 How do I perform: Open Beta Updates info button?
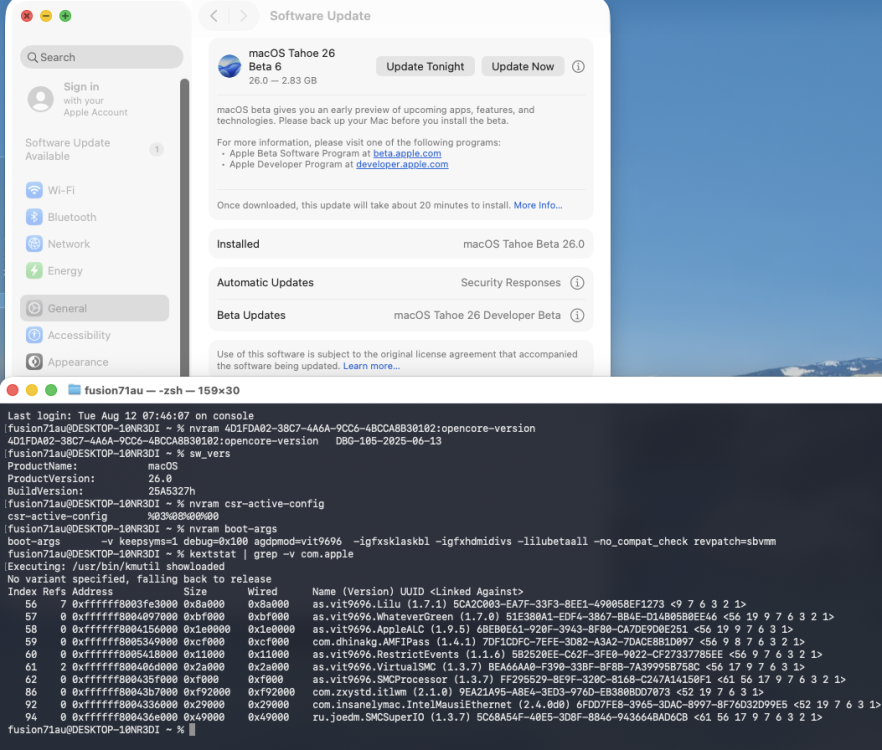tap(577, 315)
